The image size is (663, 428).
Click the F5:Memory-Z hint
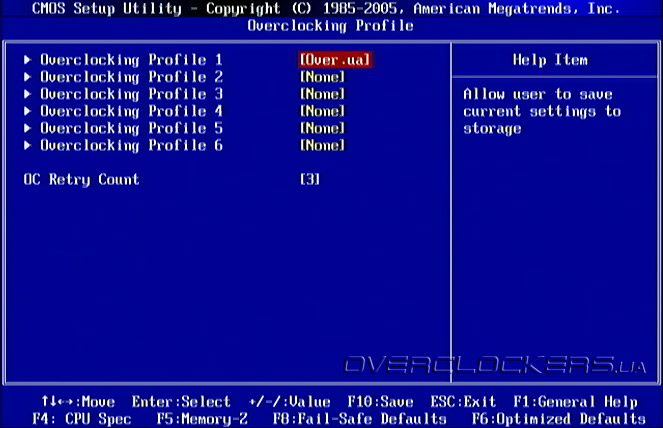tap(202, 419)
